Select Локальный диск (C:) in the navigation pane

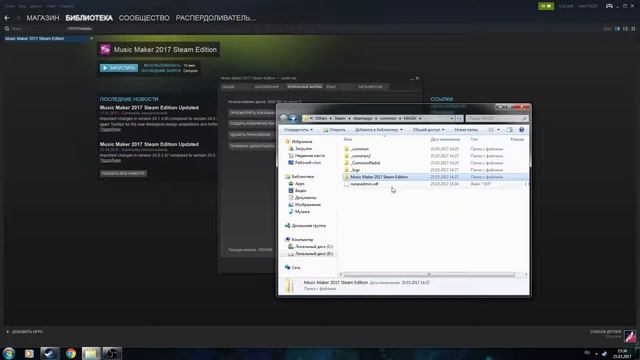click(313, 247)
